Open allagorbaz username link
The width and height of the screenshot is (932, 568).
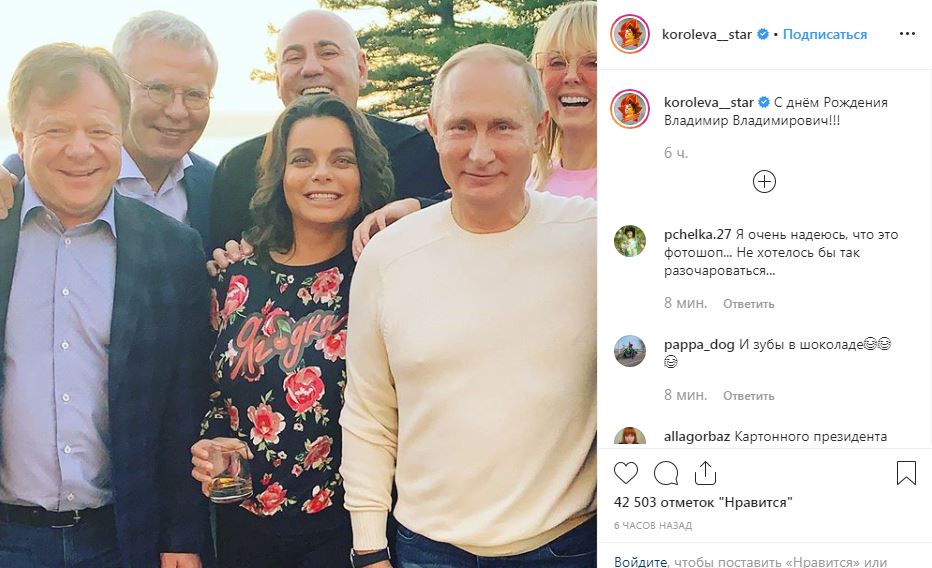(697, 437)
